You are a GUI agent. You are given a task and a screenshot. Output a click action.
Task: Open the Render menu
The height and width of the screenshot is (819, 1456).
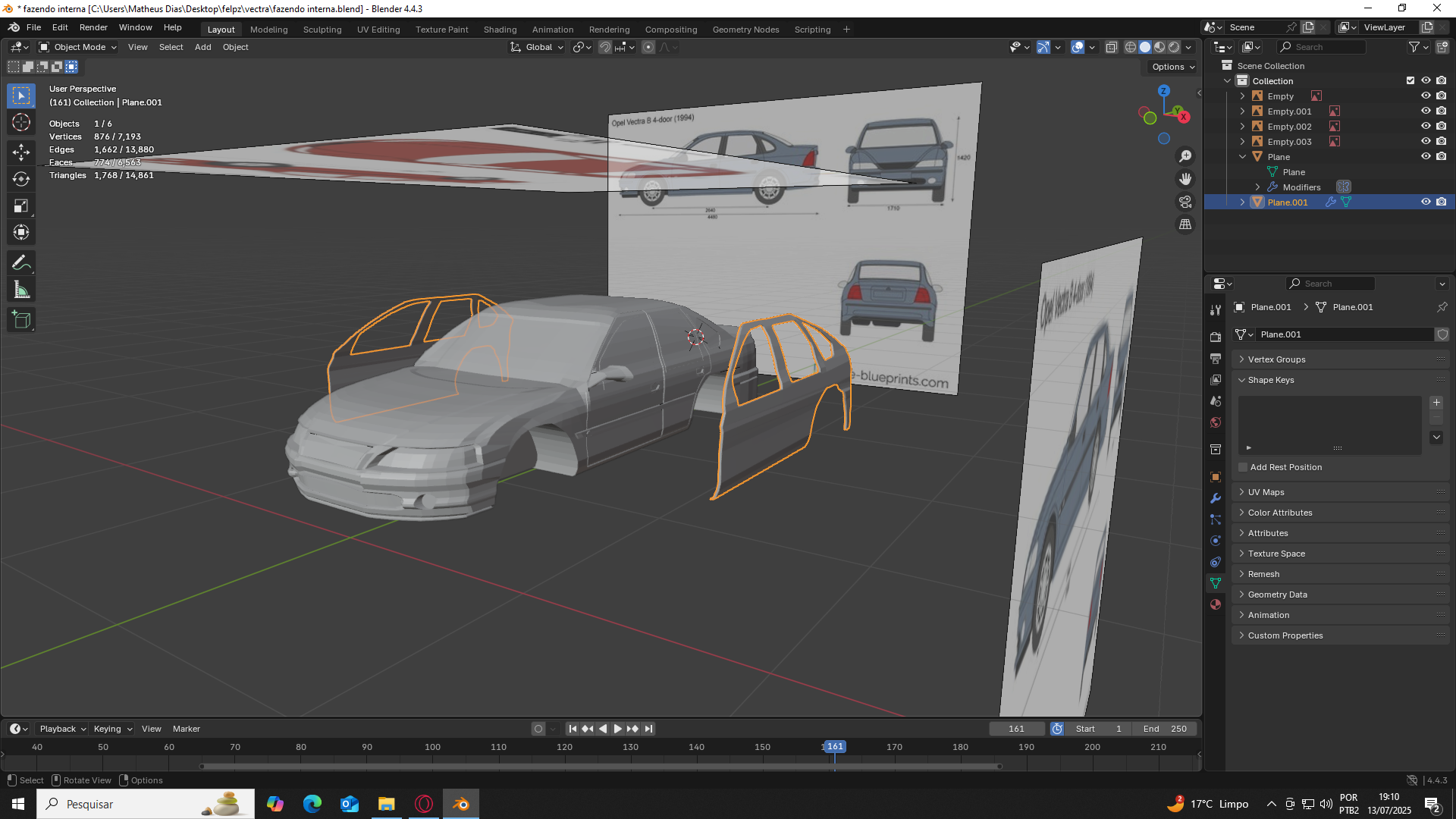pyautogui.click(x=93, y=27)
